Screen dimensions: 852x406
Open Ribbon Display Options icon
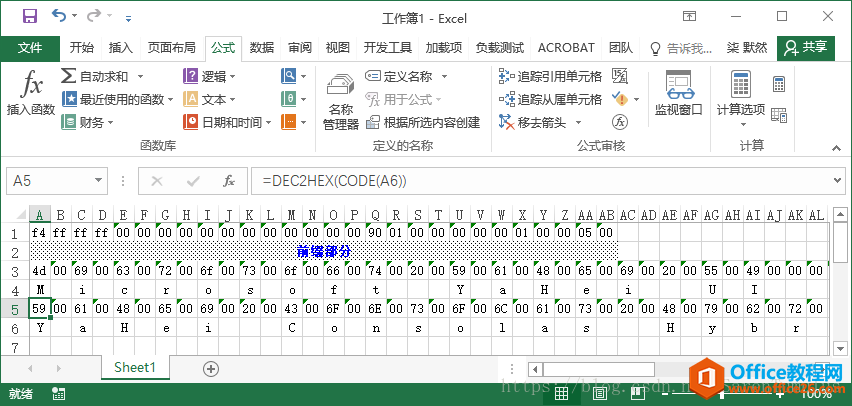click(690, 16)
